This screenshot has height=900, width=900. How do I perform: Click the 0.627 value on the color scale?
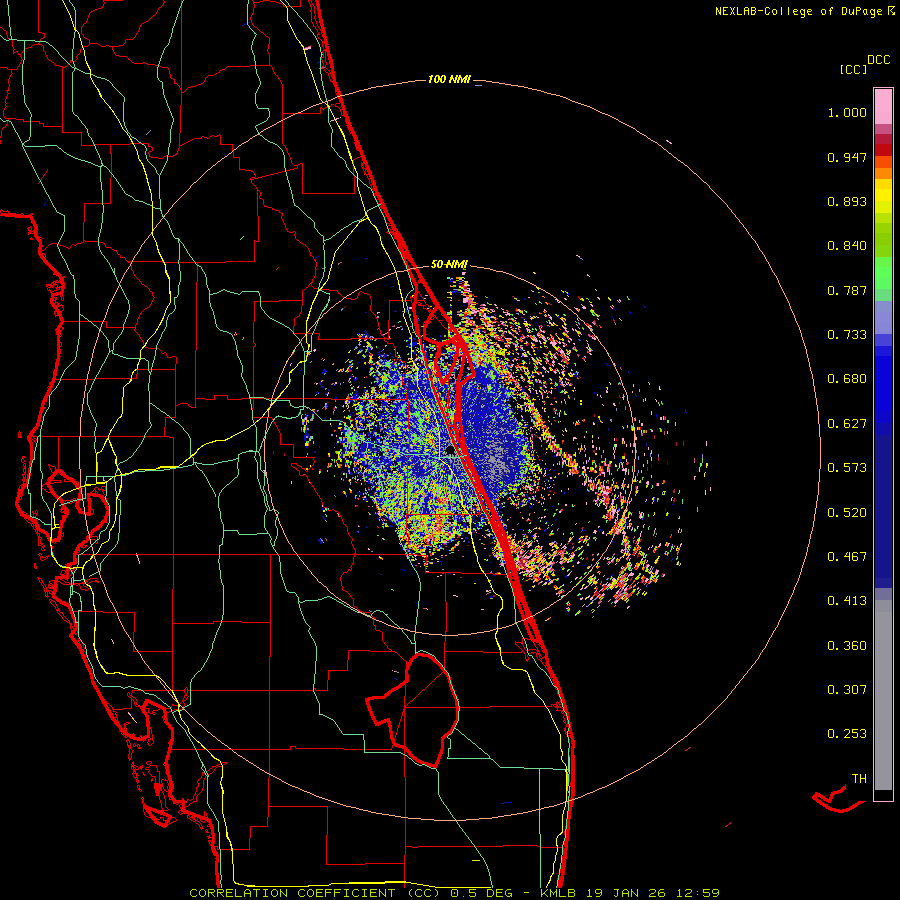click(x=847, y=424)
